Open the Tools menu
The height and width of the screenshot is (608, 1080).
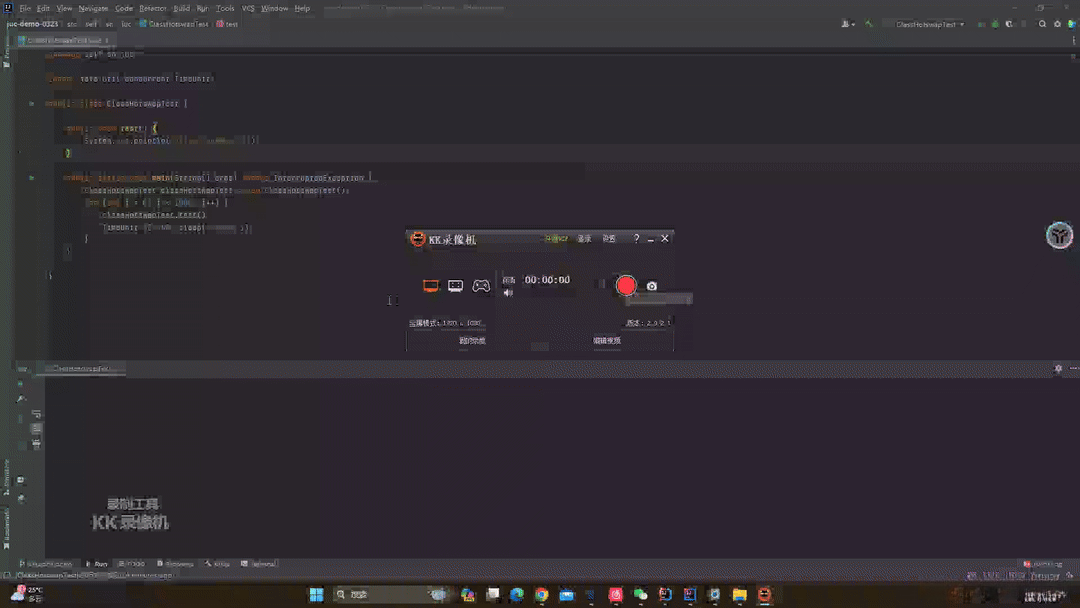225,8
